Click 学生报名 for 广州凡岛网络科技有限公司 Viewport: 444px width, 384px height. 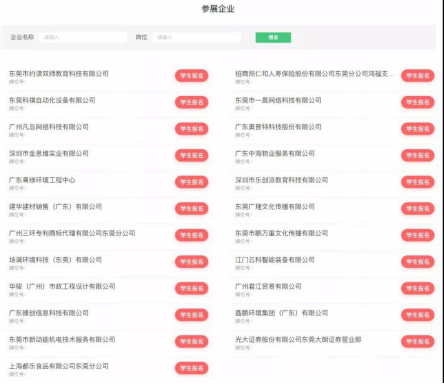(192, 129)
